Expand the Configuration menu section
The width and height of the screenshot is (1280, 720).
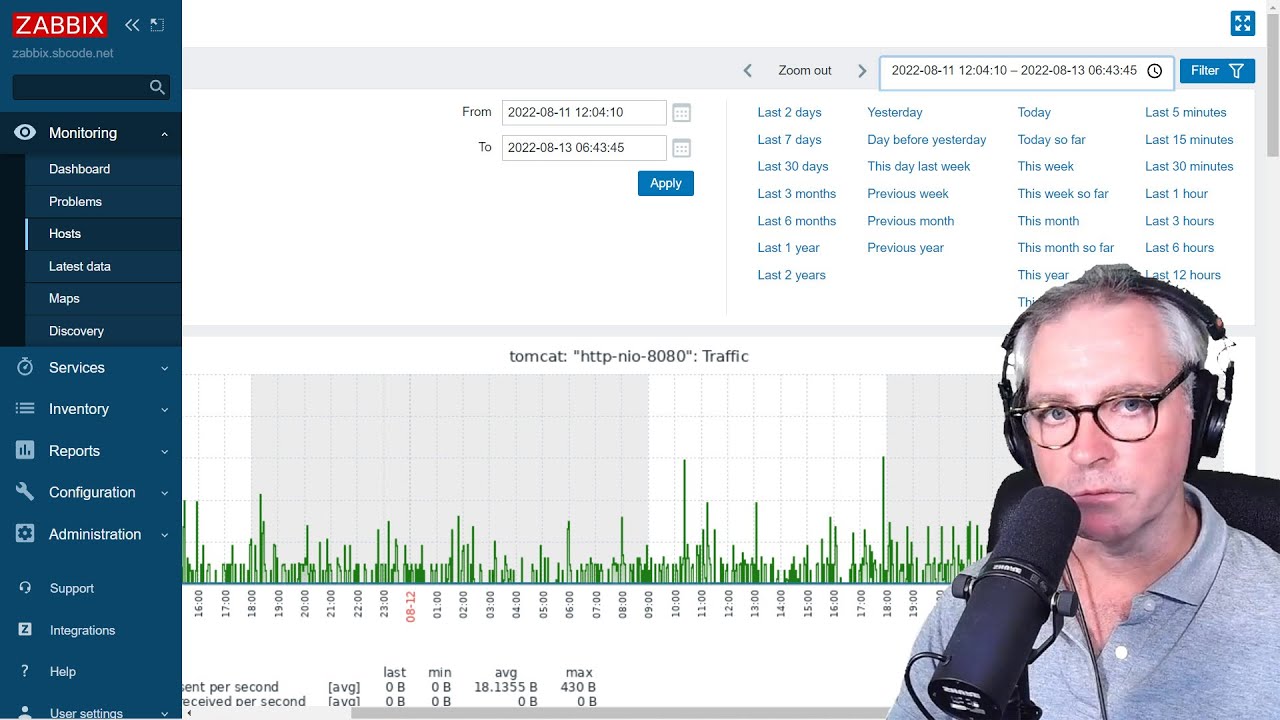(164, 493)
